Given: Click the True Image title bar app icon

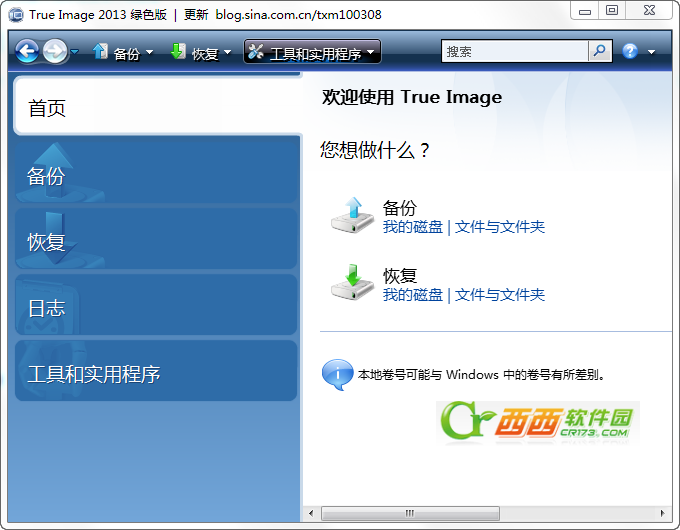Looking at the screenshot, I should [x=16, y=15].
